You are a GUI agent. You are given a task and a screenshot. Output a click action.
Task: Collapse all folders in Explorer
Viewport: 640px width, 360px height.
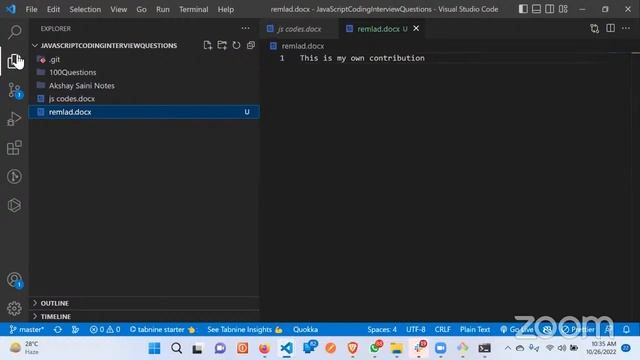tap(251, 45)
